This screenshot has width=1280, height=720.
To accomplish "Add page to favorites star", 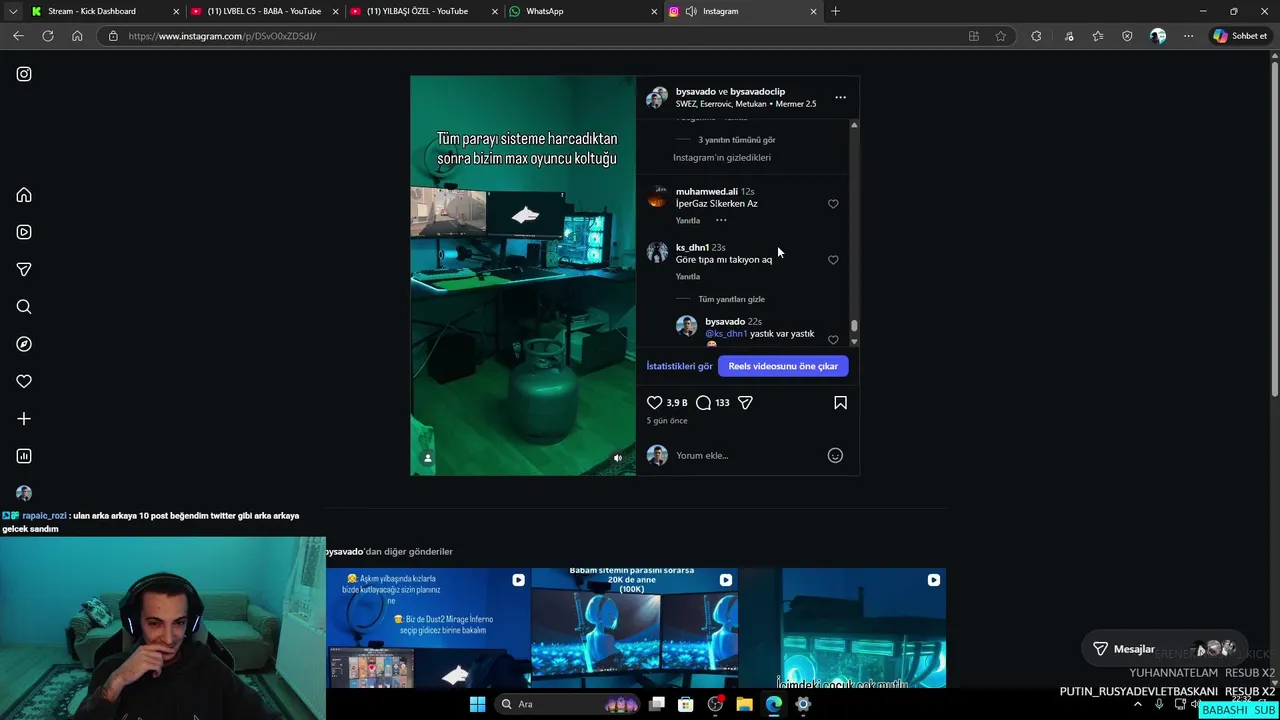I will point(1001,36).
